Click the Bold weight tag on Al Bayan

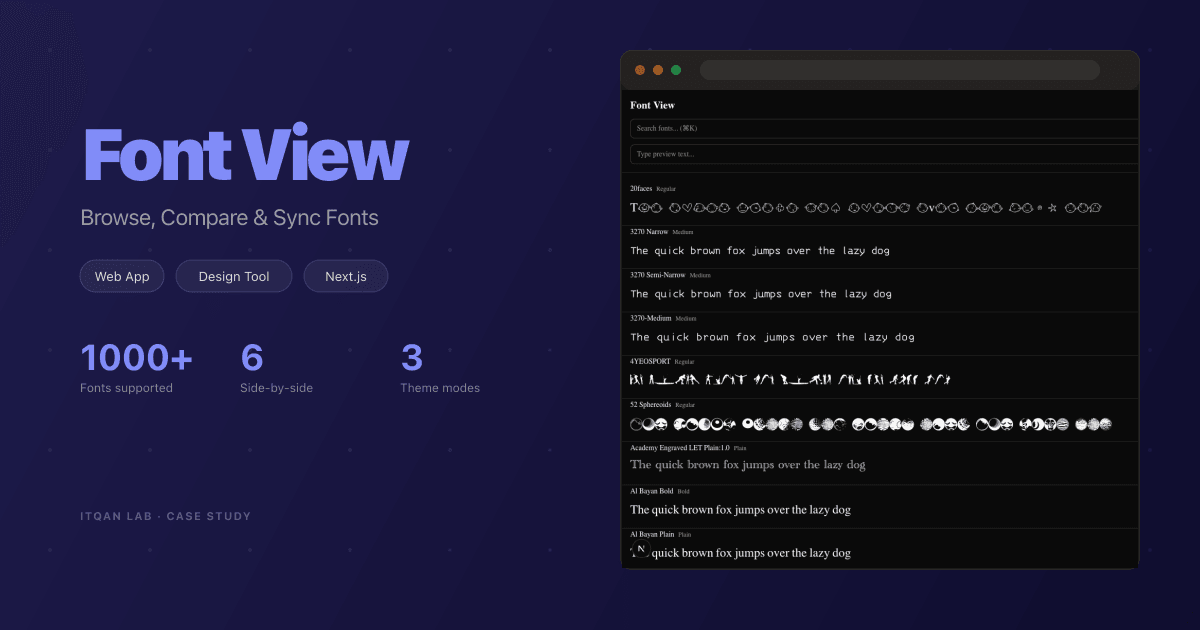683,491
